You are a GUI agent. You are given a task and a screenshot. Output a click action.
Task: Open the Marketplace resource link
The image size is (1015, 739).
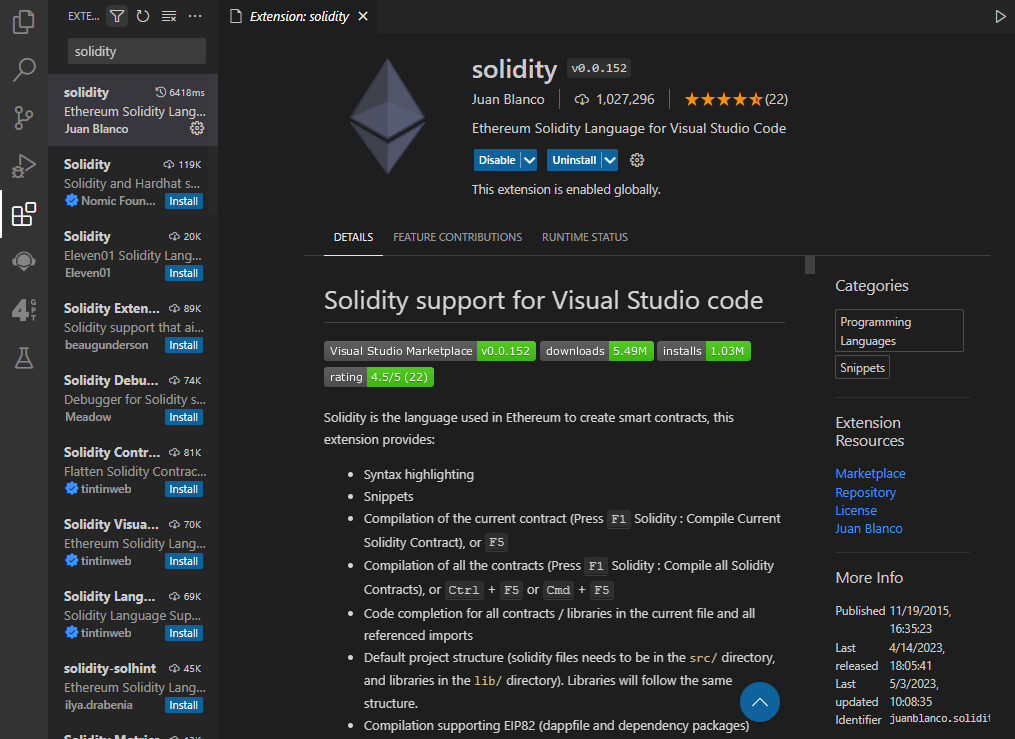[x=870, y=473]
